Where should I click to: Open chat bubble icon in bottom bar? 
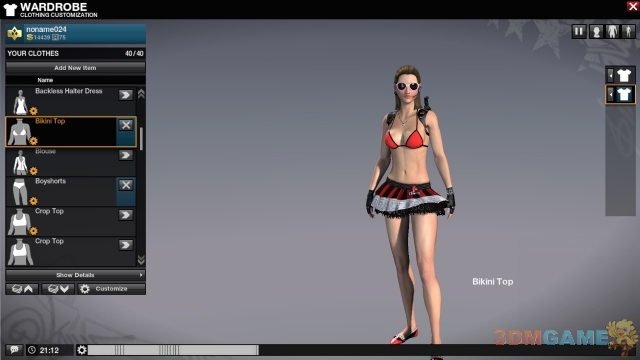point(14,350)
